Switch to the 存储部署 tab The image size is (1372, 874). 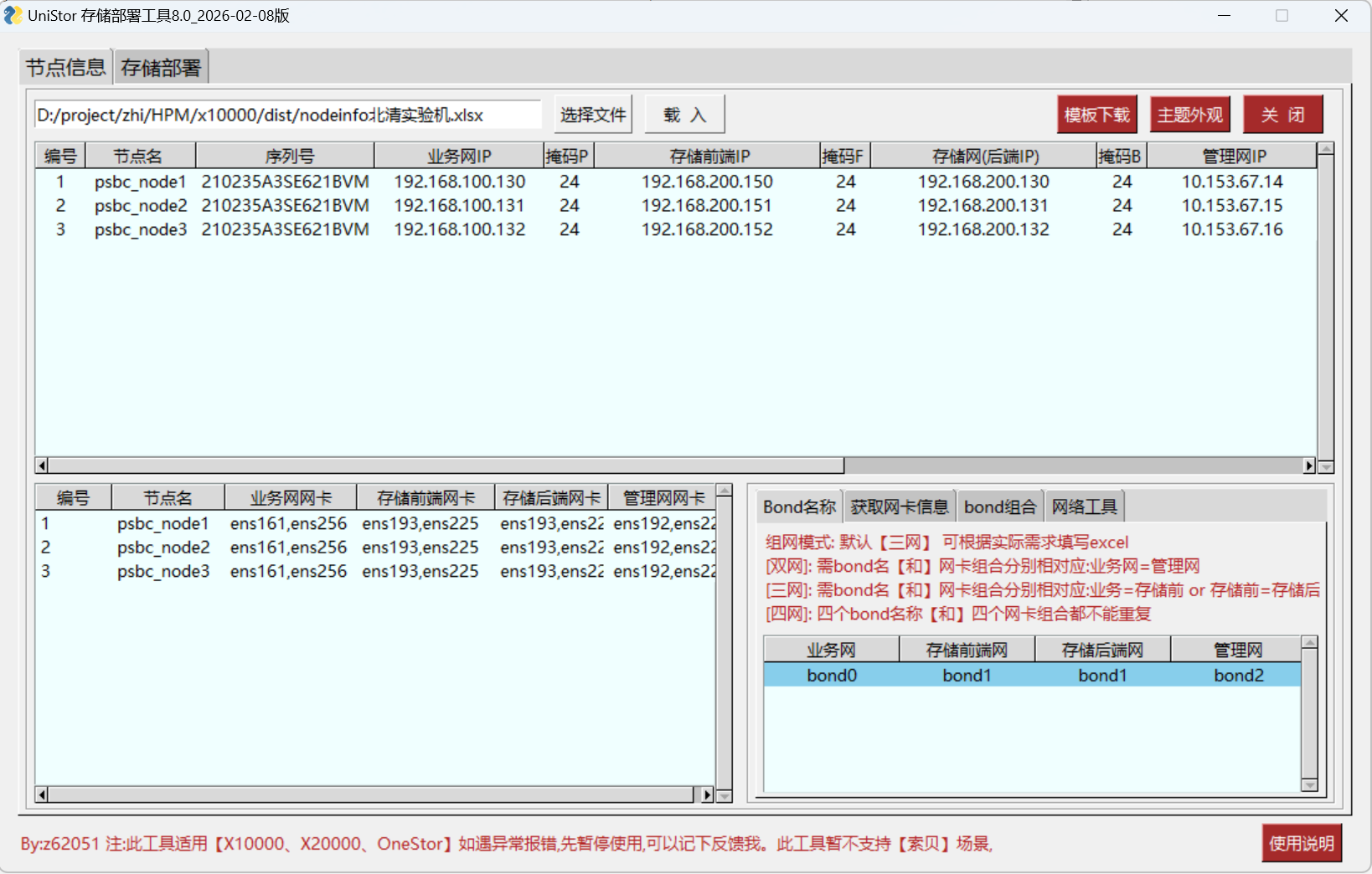coord(161,68)
